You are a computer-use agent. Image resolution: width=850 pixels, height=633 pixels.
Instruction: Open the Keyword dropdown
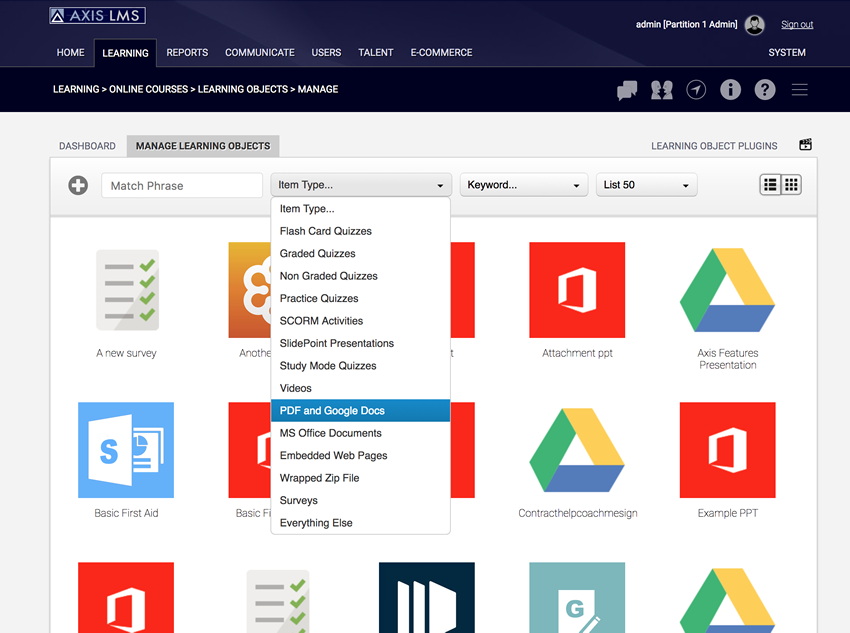coord(524,185)
